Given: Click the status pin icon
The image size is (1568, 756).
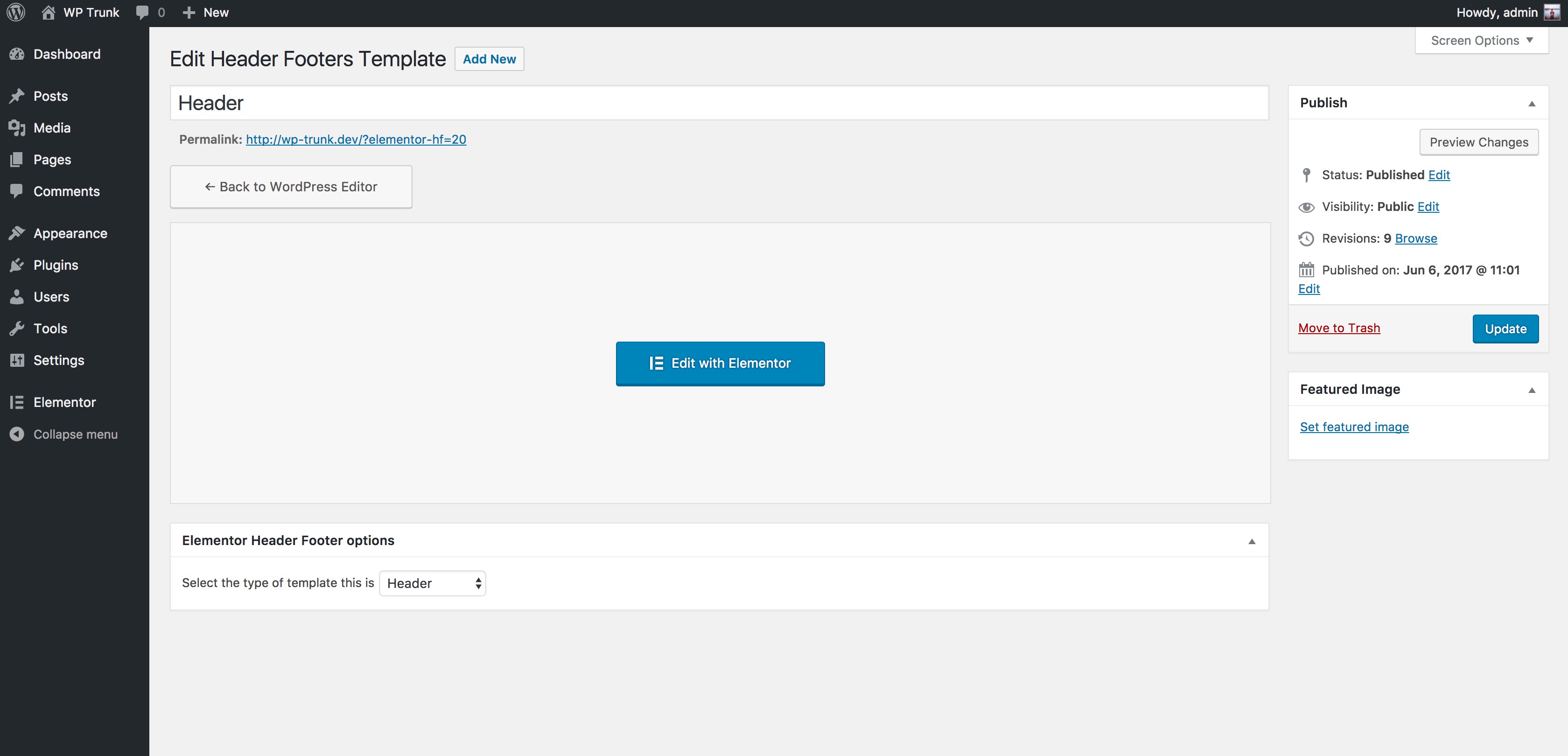Looking at the screenshot, I should coord(1306,174).
